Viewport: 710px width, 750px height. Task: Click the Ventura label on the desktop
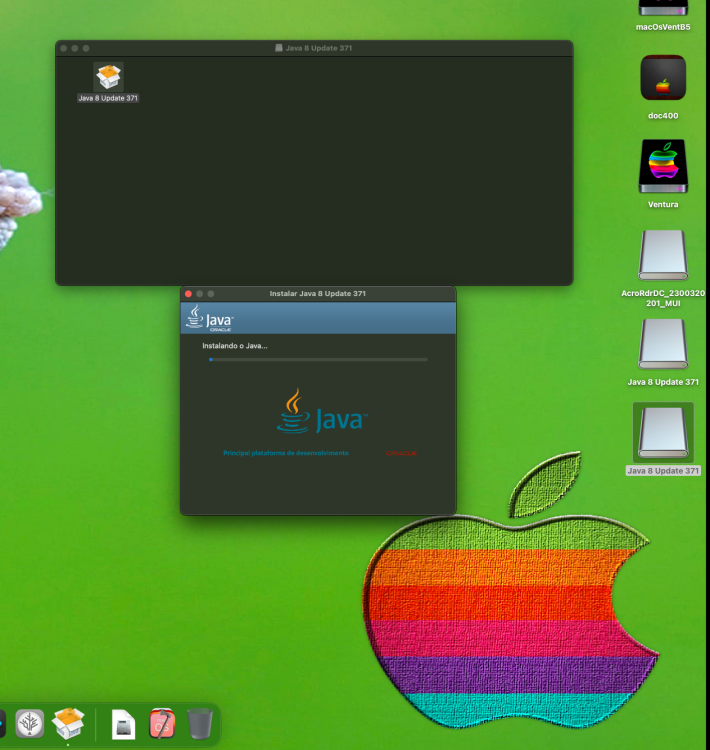663,205
